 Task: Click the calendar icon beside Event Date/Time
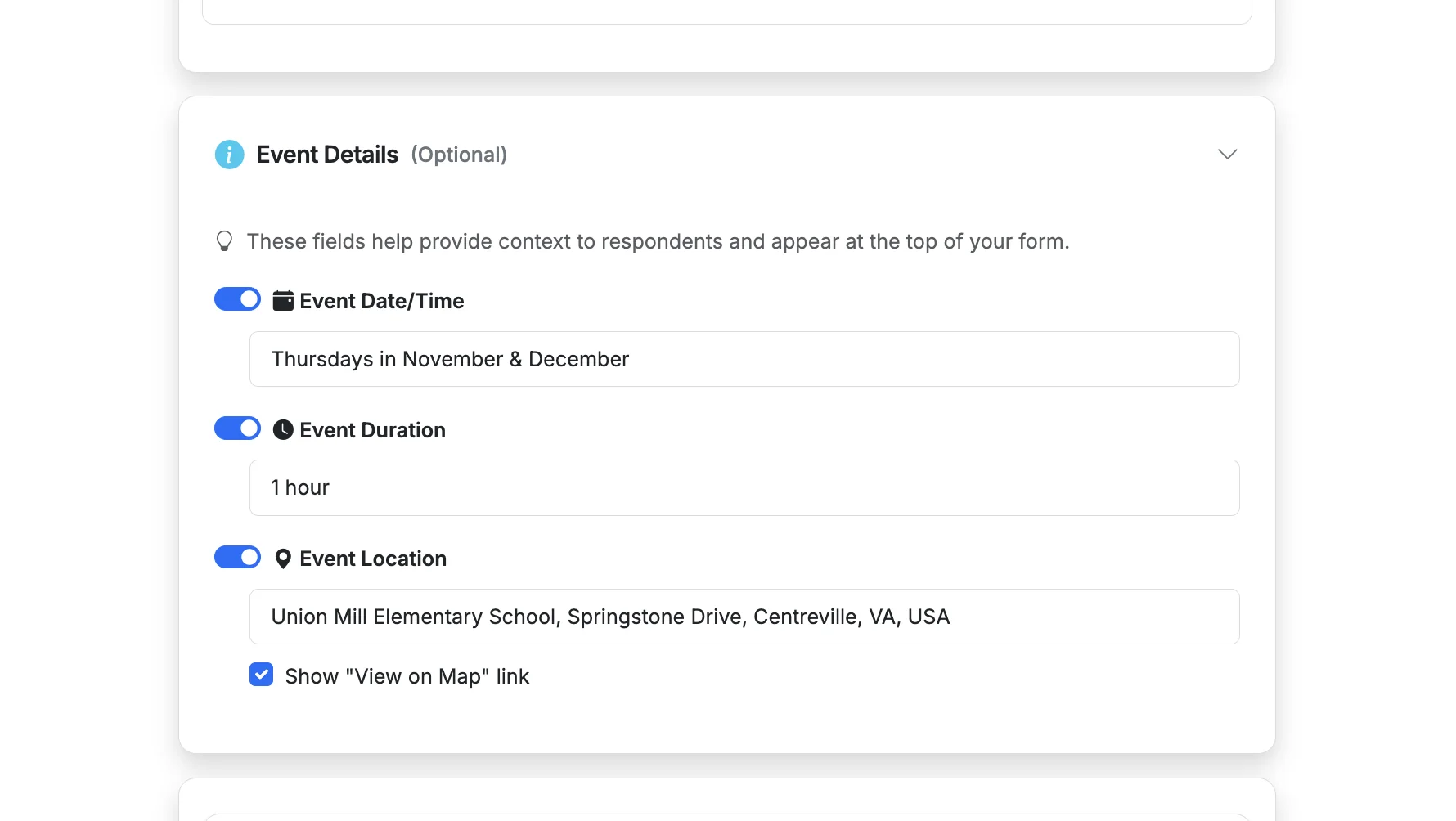(282, 300)
